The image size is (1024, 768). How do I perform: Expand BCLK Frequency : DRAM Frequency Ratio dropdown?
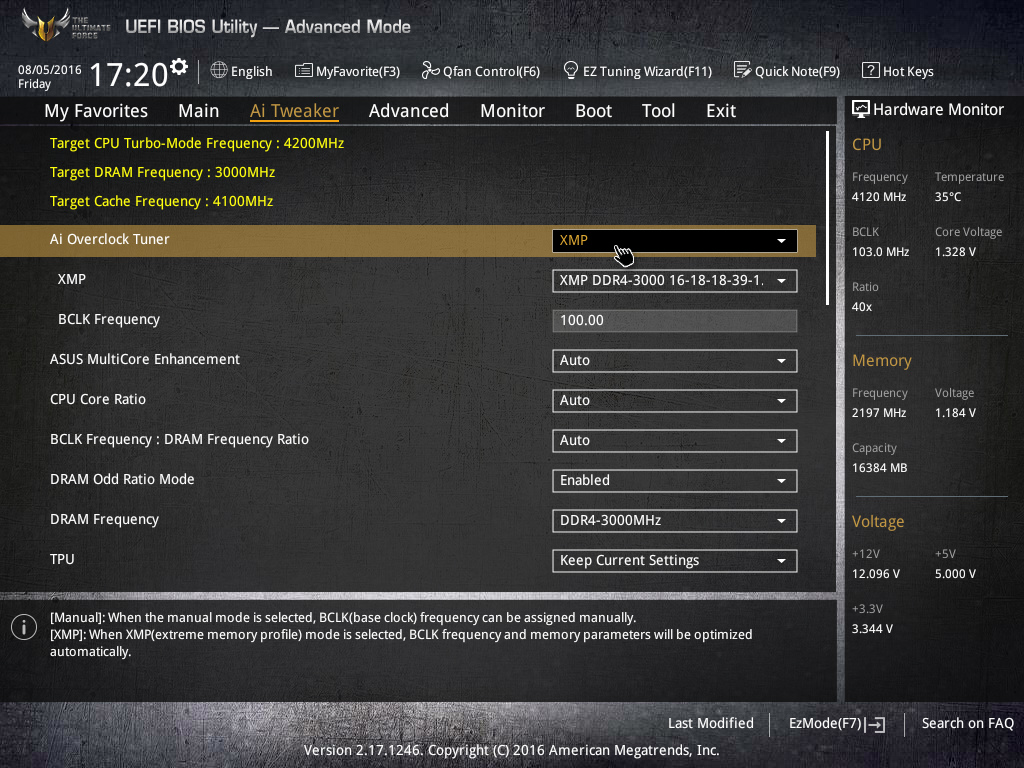click(x=675, y=441)
